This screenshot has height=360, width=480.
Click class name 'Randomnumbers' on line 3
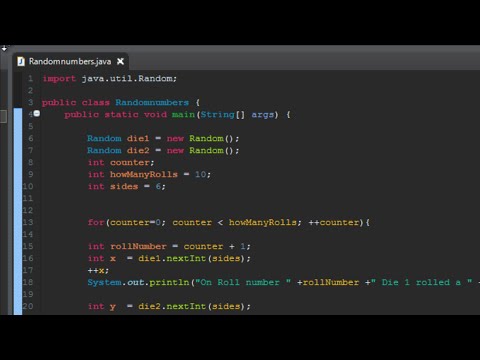[x=152, y=102]
